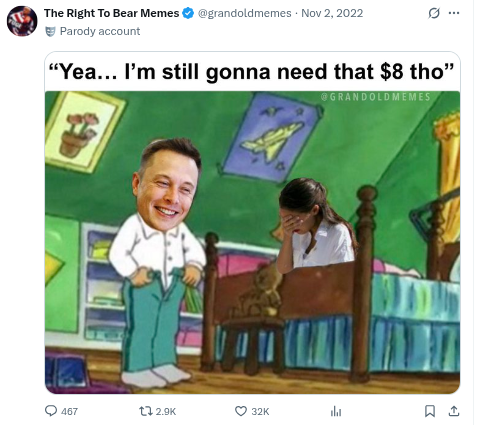The width and height of the screenshot is (481, 425).
Task: Click the 32K likes count
Action: (260, 411)
